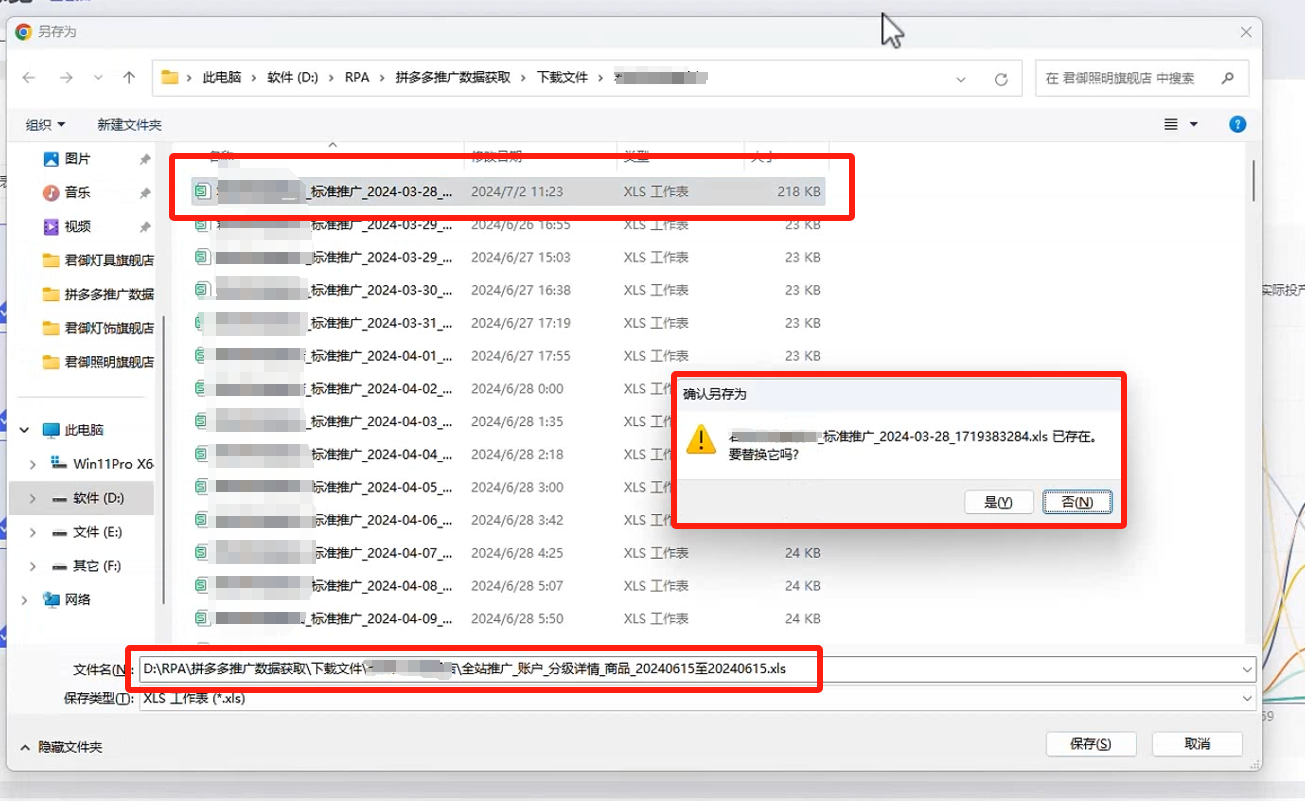Open the 拼多多推广数据 folder in the sidebar
1305x801 pixels.
pyautogui.click(x=98, y=294)
